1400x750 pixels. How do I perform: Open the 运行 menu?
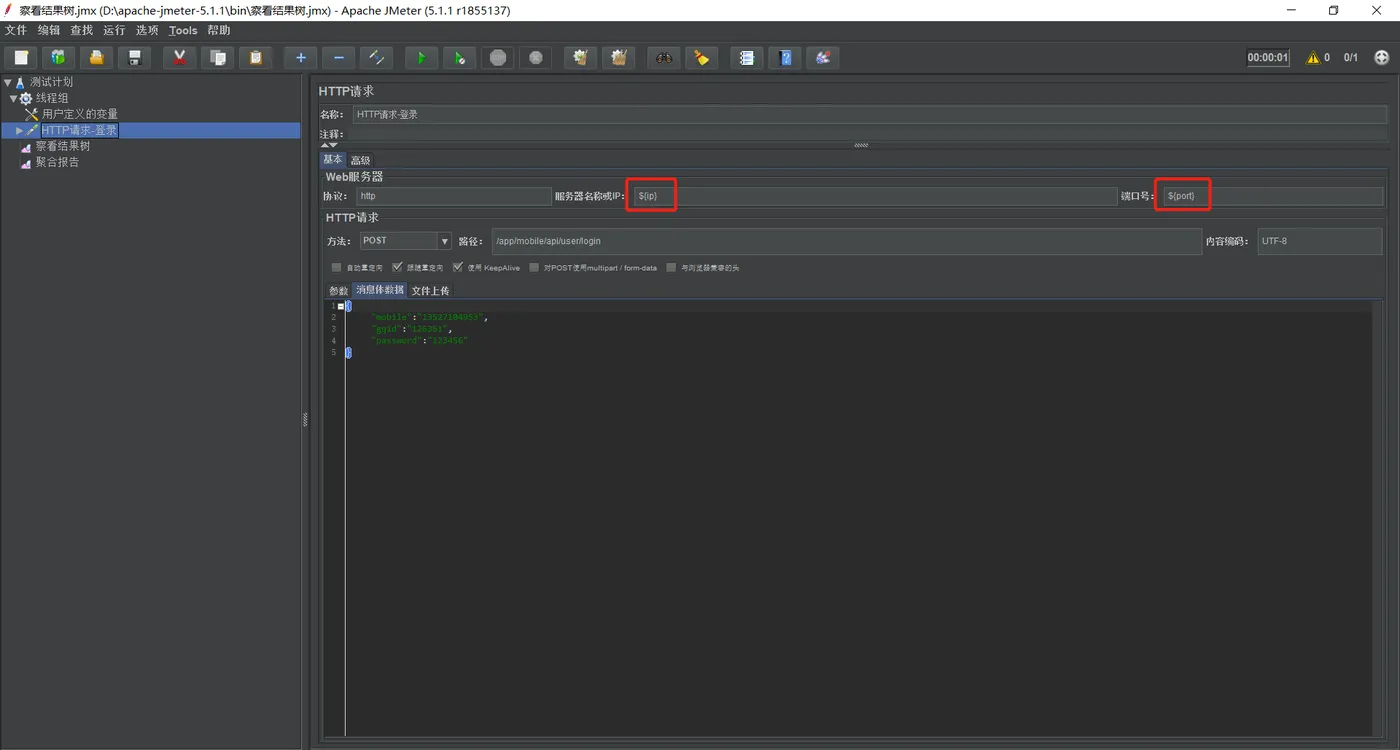tap(114, 30)
